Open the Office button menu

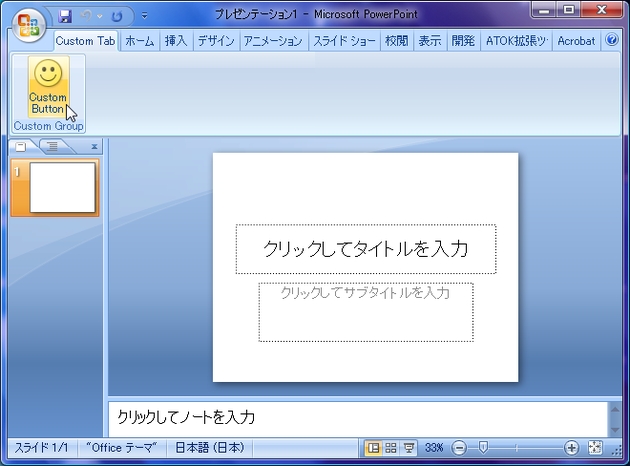coord(28,25)
